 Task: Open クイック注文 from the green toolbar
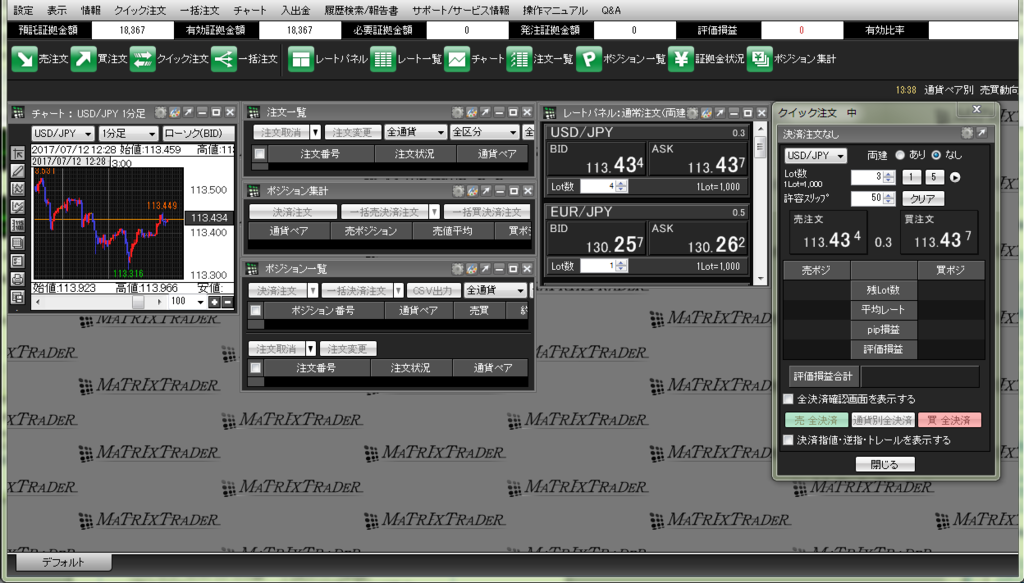tap(142, 59)
